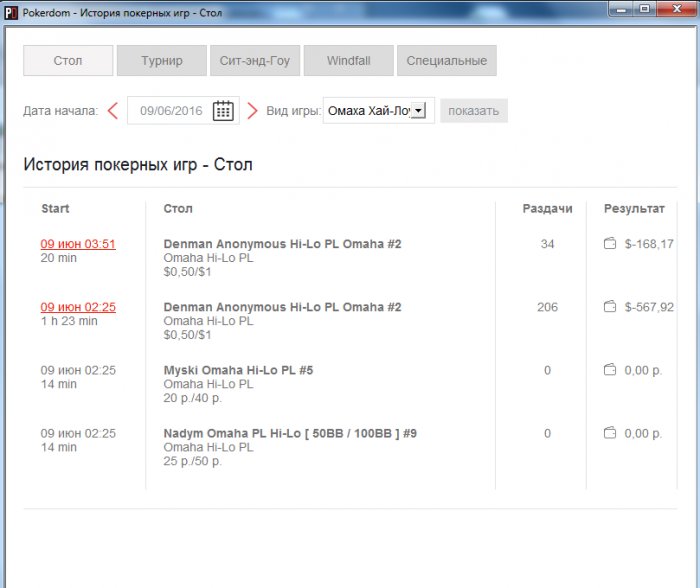Click wallet icon in Nadym Omaha row
Screen dimensions: 700x588
pyautogui.click(x=610, y=433)
